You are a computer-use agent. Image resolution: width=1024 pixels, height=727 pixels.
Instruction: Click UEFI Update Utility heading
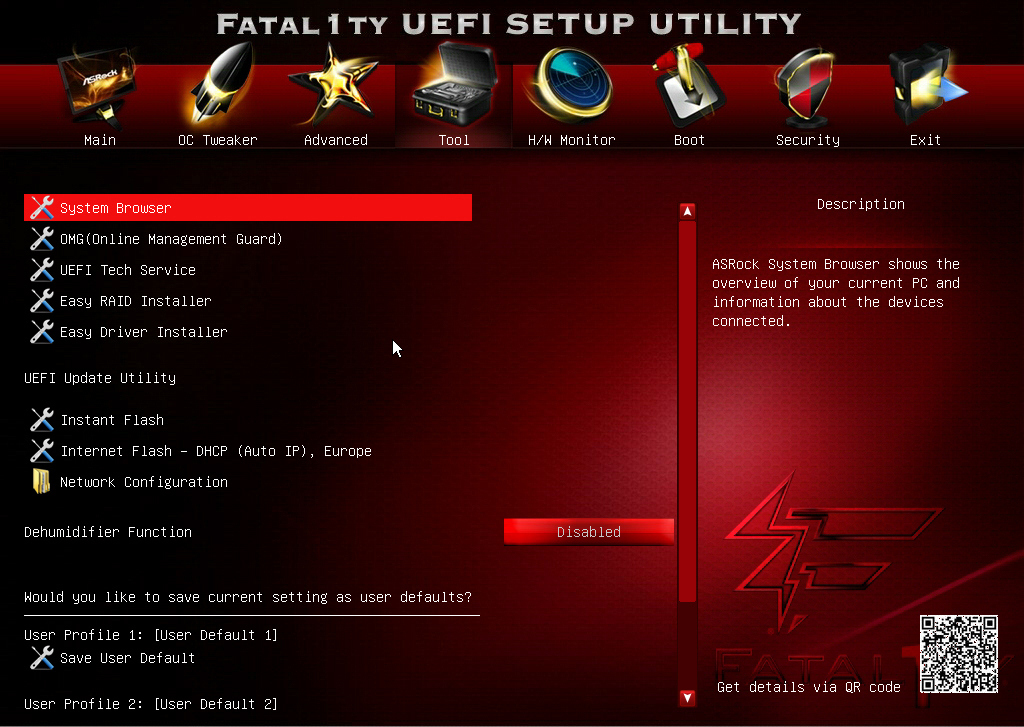100,378
